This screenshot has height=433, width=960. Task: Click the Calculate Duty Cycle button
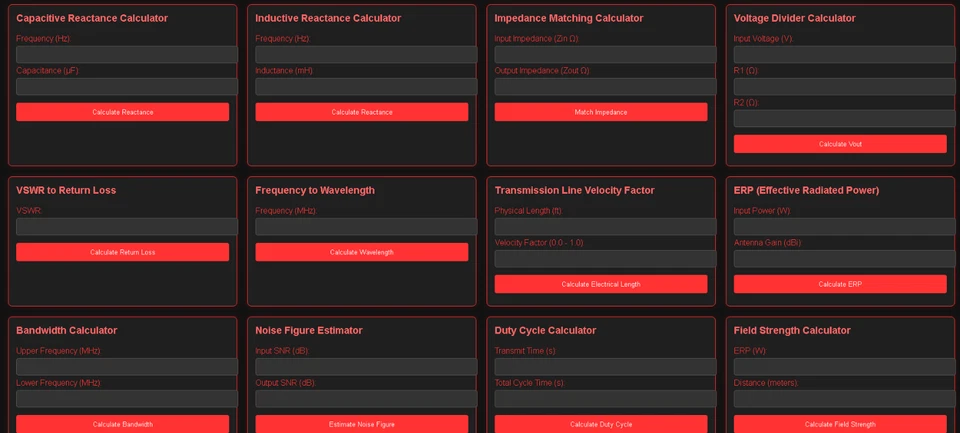(601, 424)
